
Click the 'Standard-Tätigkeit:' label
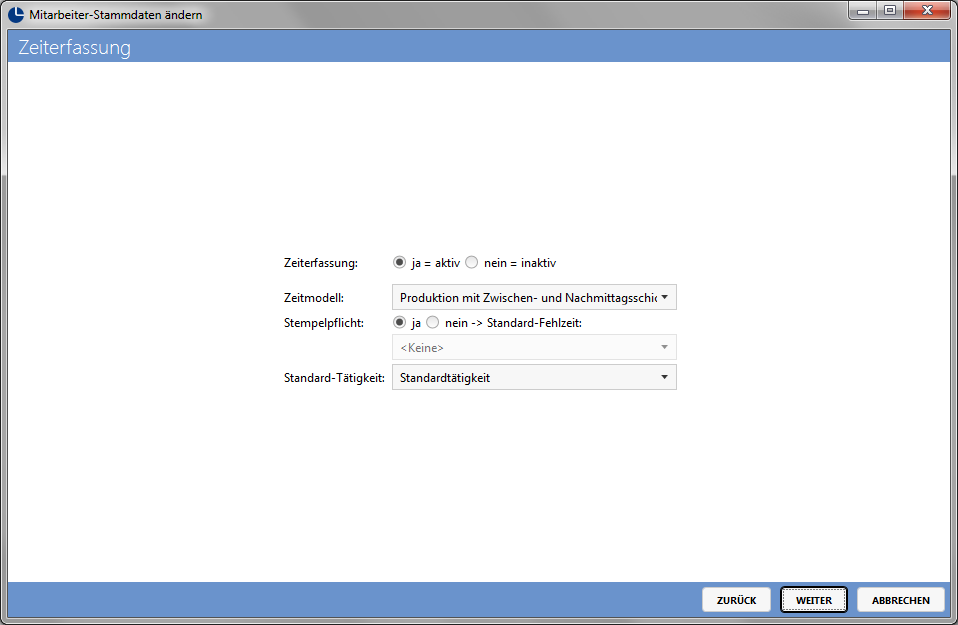334,378
